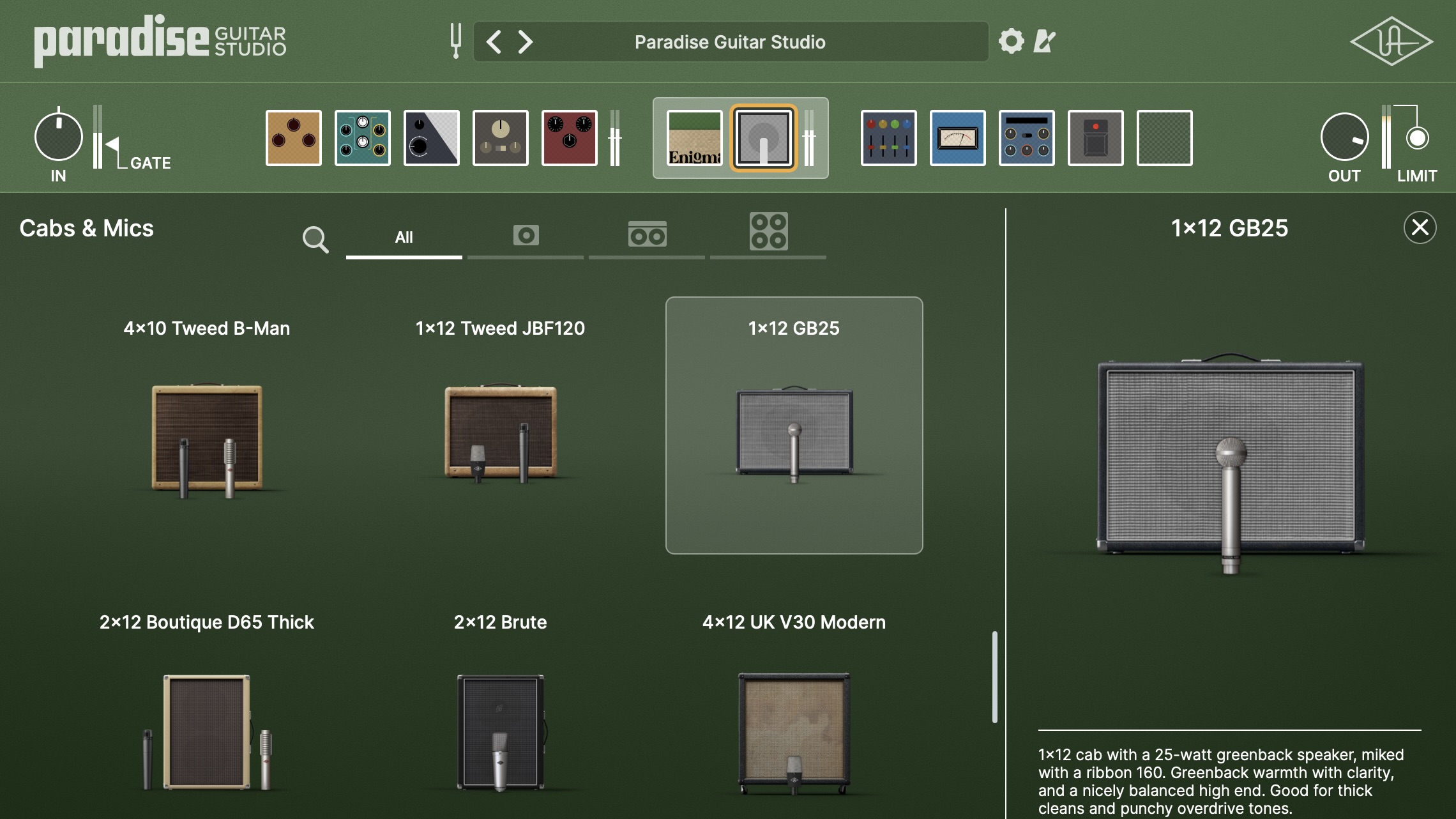Switch to the All cabs tab
The width and height of the screenshot is (1456, 819).
click(404, 238)
